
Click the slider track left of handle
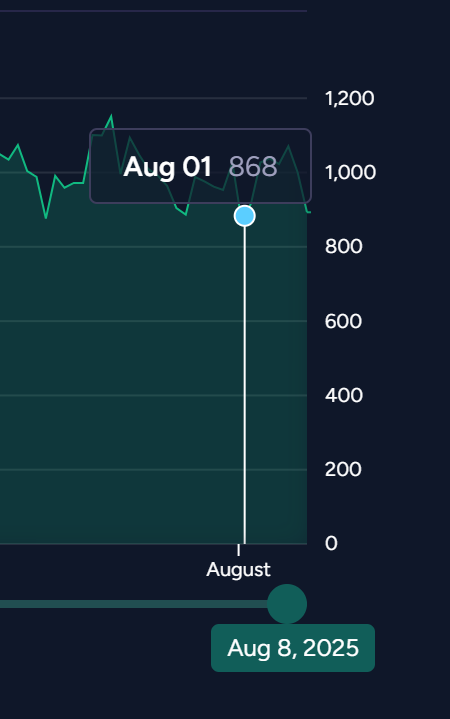133,604
